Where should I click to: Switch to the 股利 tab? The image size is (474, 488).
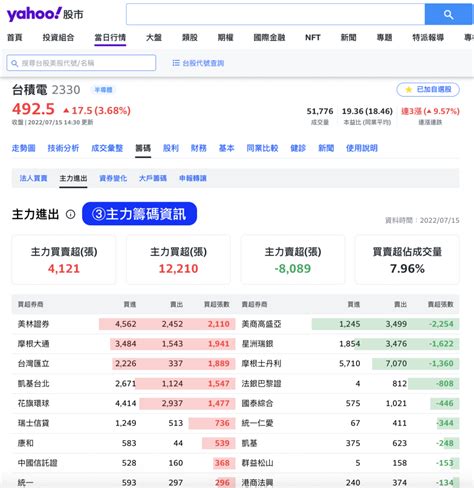171,148
